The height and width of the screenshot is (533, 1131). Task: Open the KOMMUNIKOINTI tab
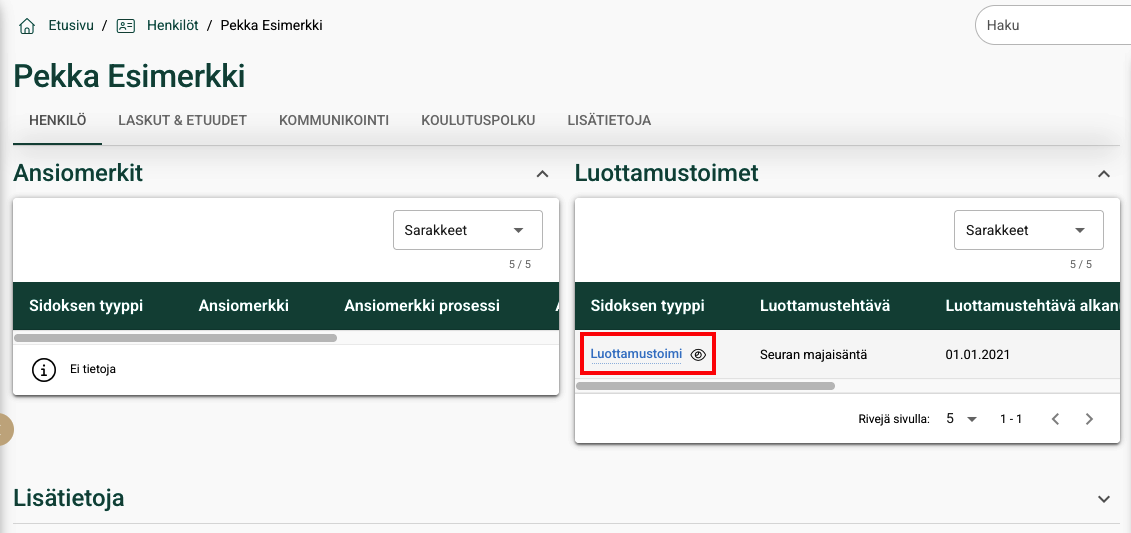pos(334,120)
